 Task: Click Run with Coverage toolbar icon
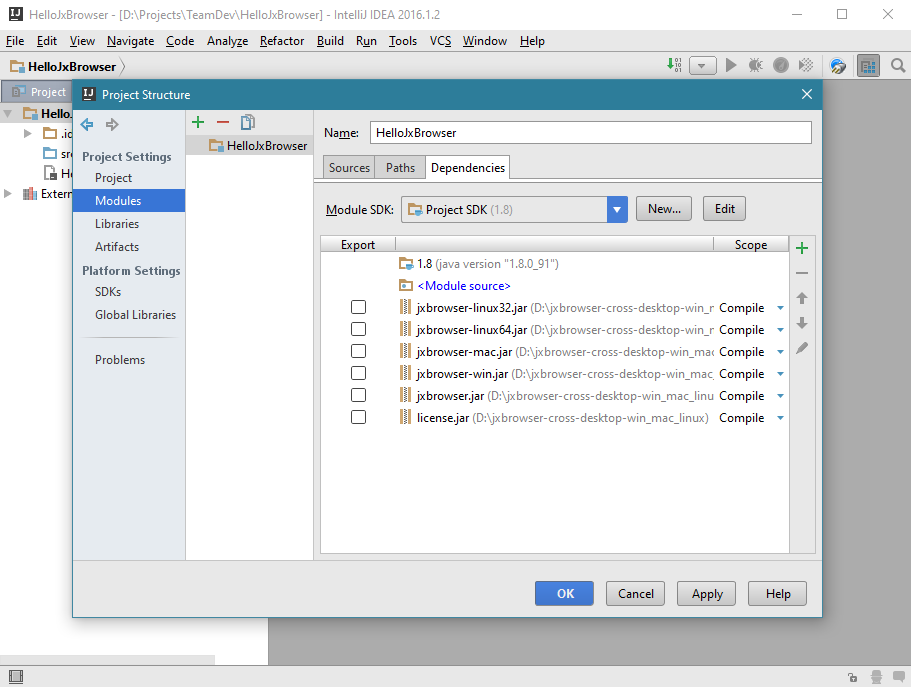(x=781, y=65)
